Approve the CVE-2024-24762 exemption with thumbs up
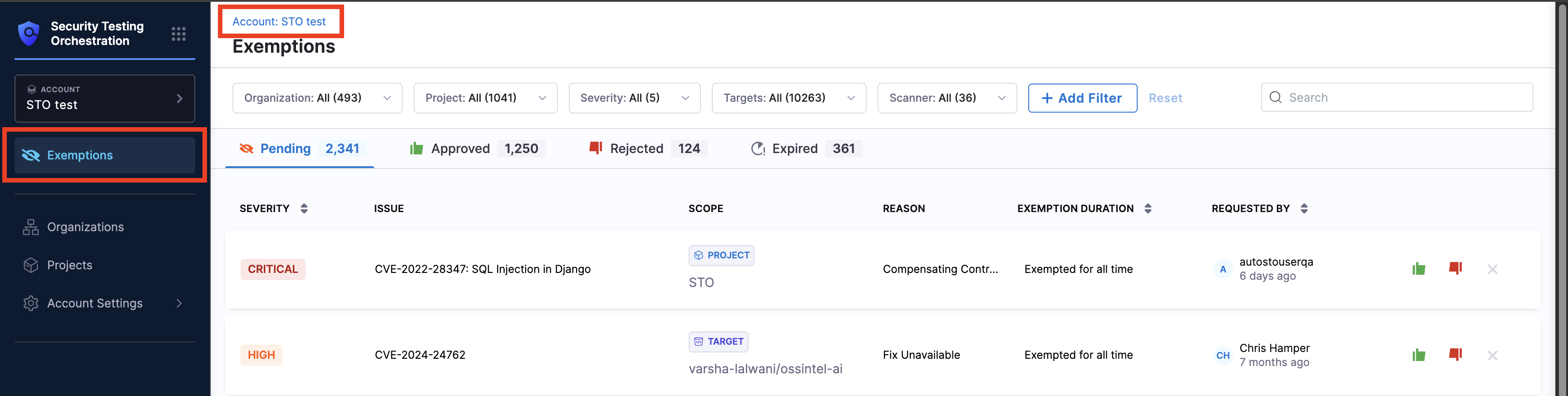1568x396 pixels. [1418, 355]
